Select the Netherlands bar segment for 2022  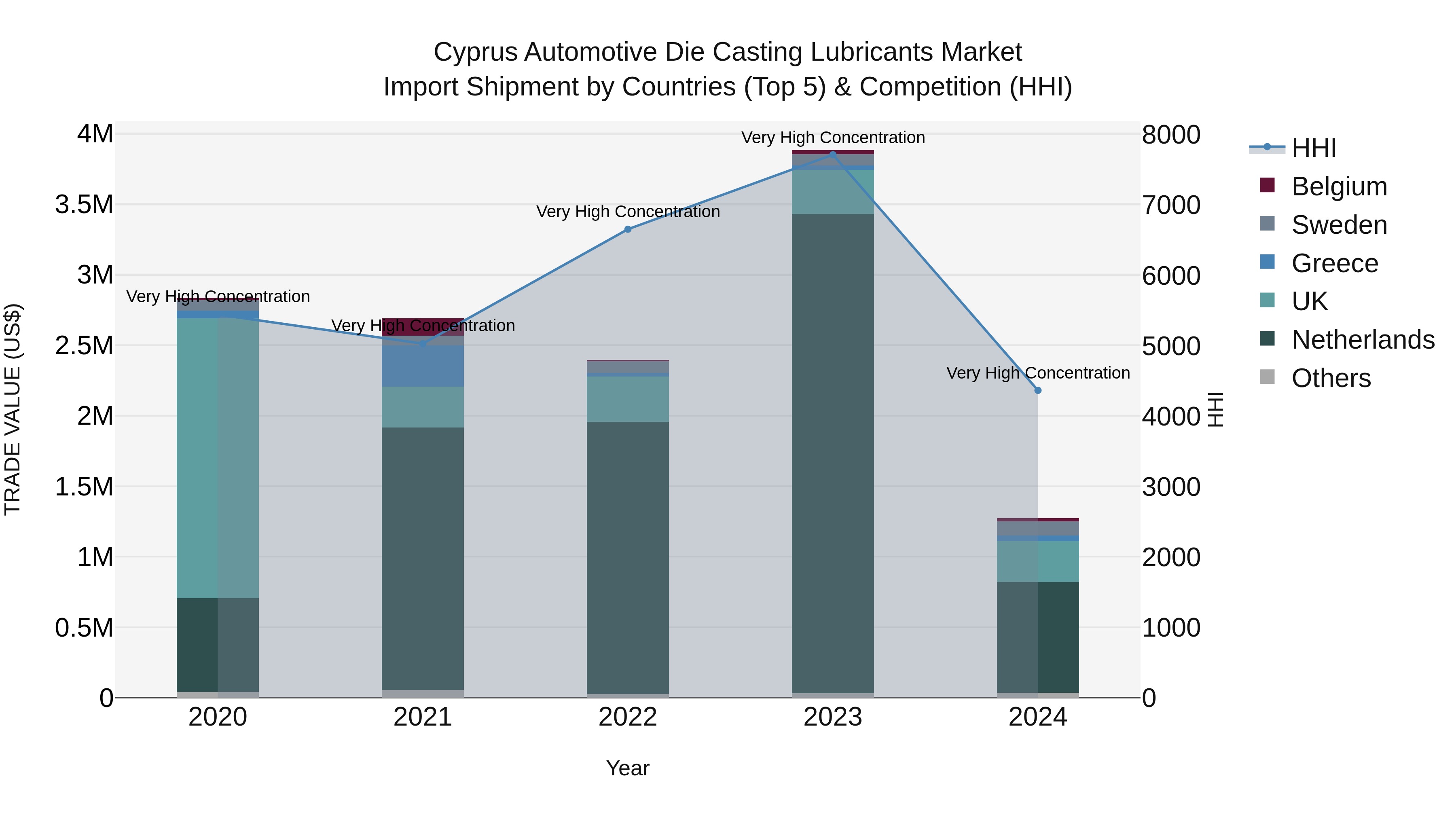tap(627, 558)
